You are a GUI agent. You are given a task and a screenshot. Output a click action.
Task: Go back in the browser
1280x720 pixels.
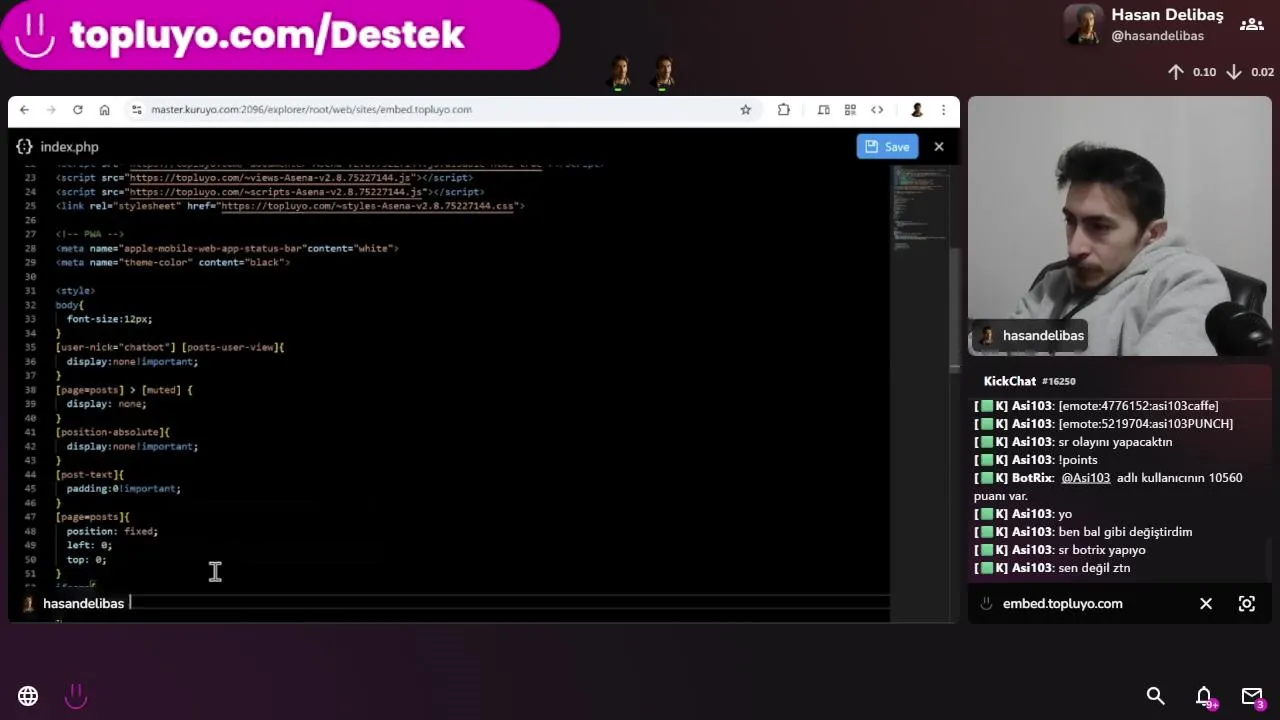pos(24,110)
